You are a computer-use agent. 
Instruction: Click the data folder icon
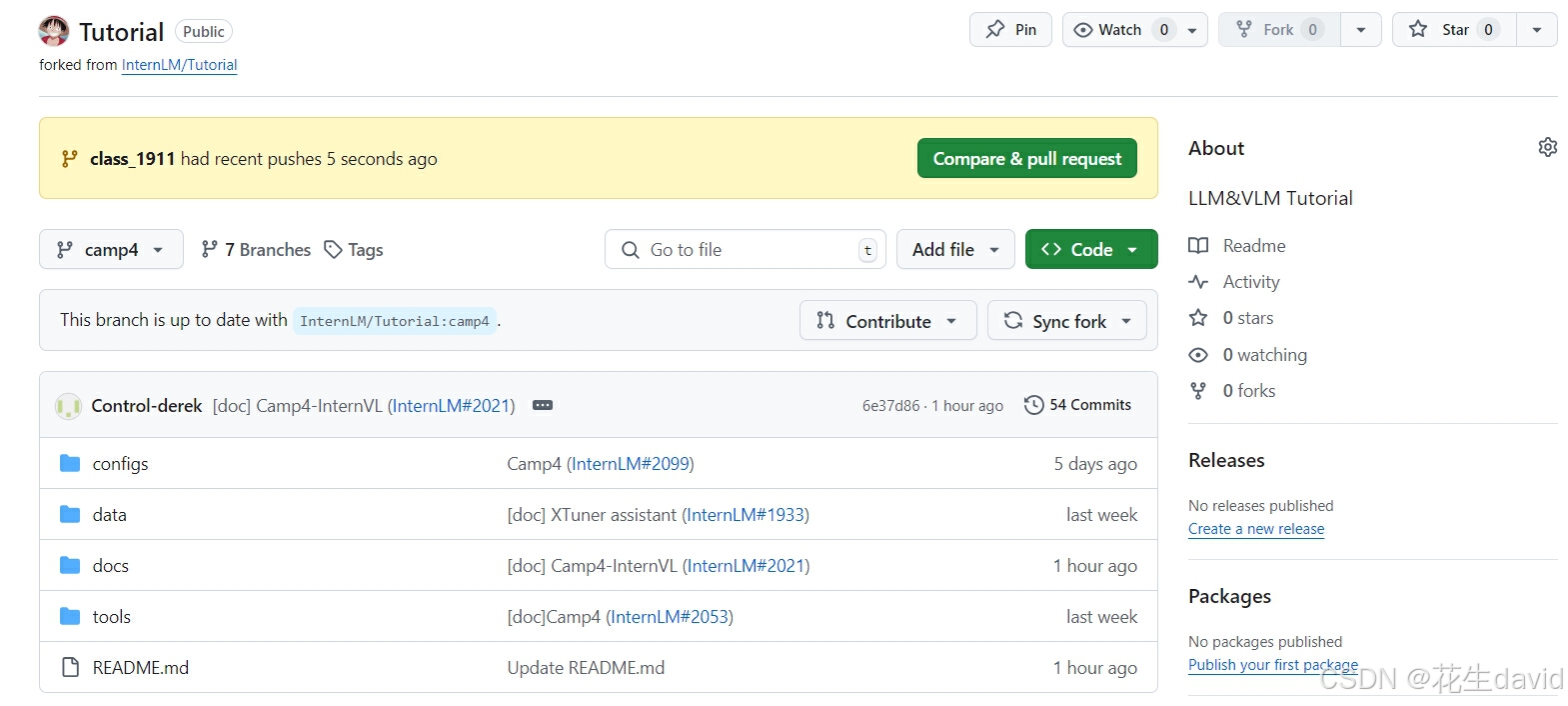(70, 514)
